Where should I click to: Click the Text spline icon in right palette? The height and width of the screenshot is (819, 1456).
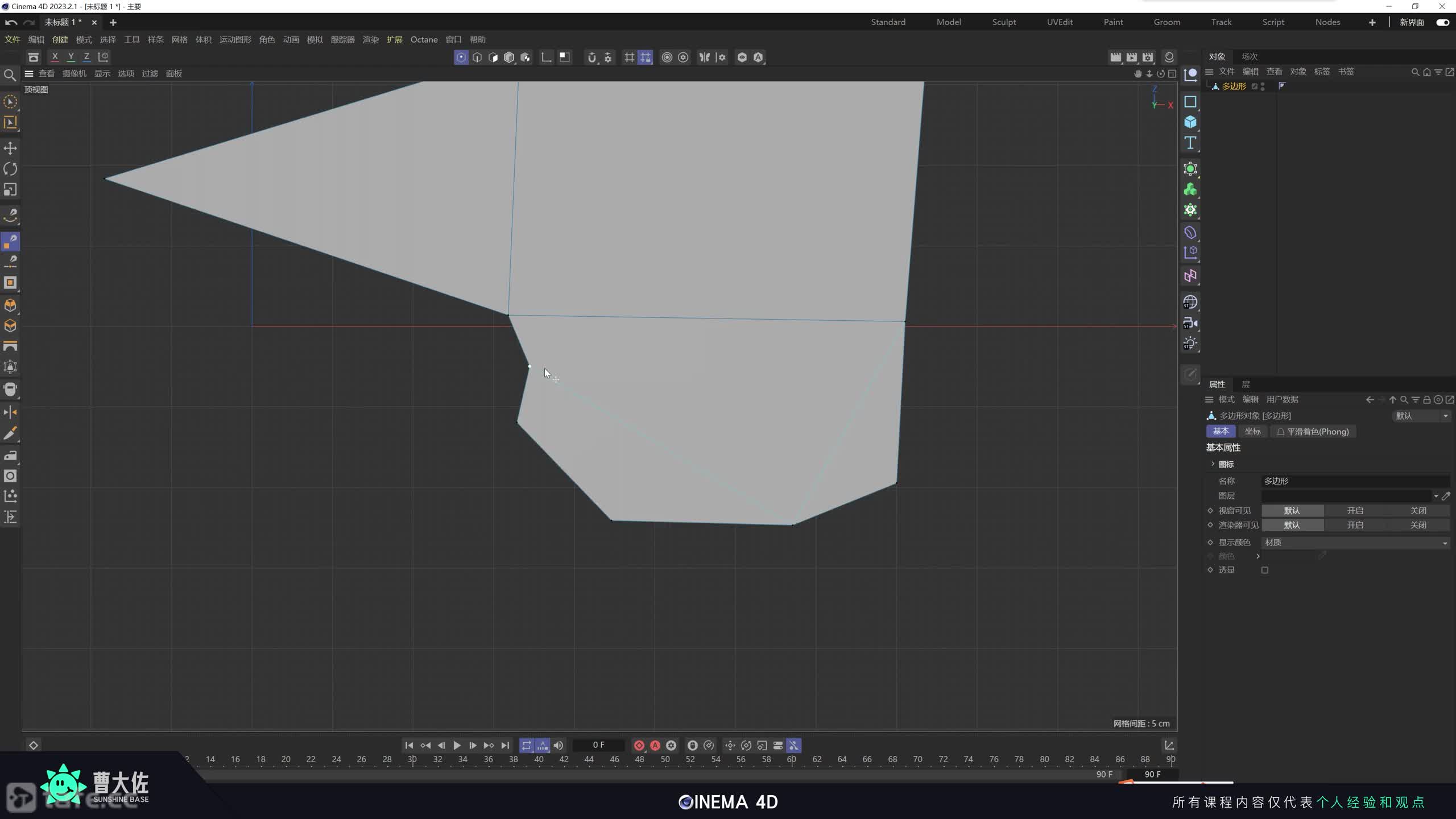(1190, 143)
